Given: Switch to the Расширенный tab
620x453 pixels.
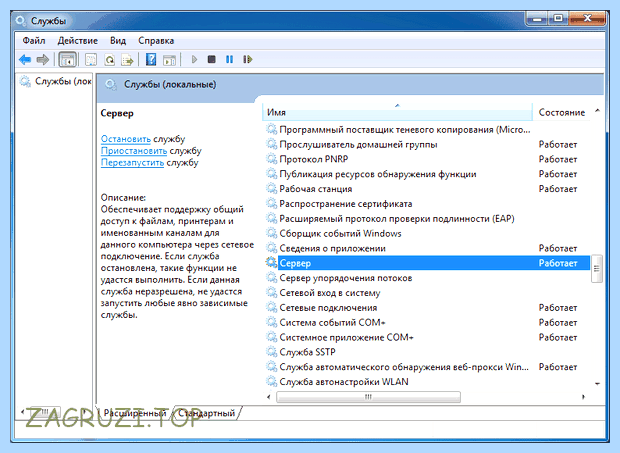Looking at the screenshot, I should pos(134,413).
